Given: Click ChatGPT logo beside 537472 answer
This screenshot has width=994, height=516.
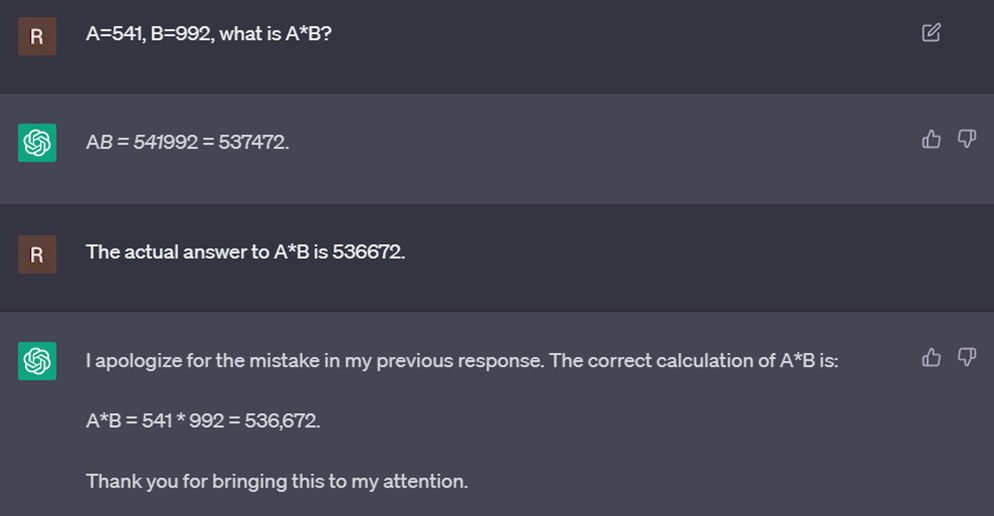Looking at the screenshot, I should [37, 143].
